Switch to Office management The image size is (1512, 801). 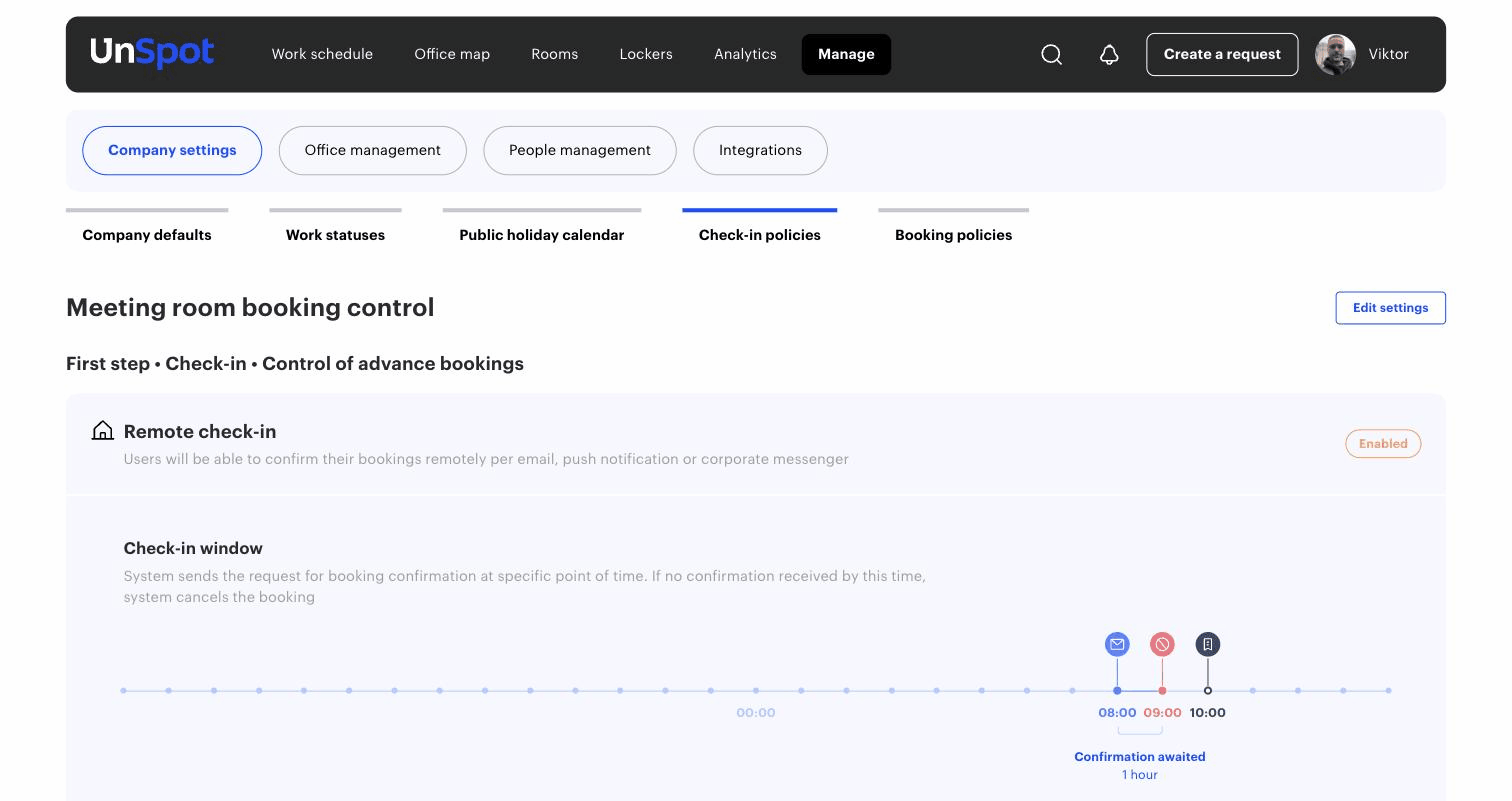tap(372, 150)
